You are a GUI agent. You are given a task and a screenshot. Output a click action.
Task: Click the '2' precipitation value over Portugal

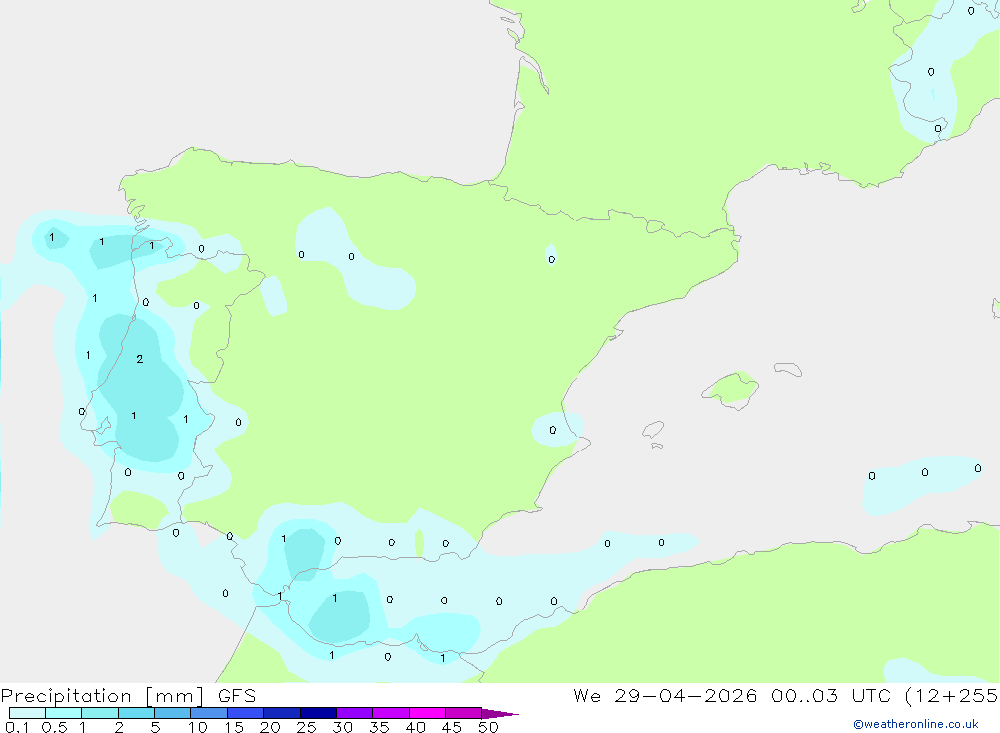pyautogui.click(x=140, y=359)
